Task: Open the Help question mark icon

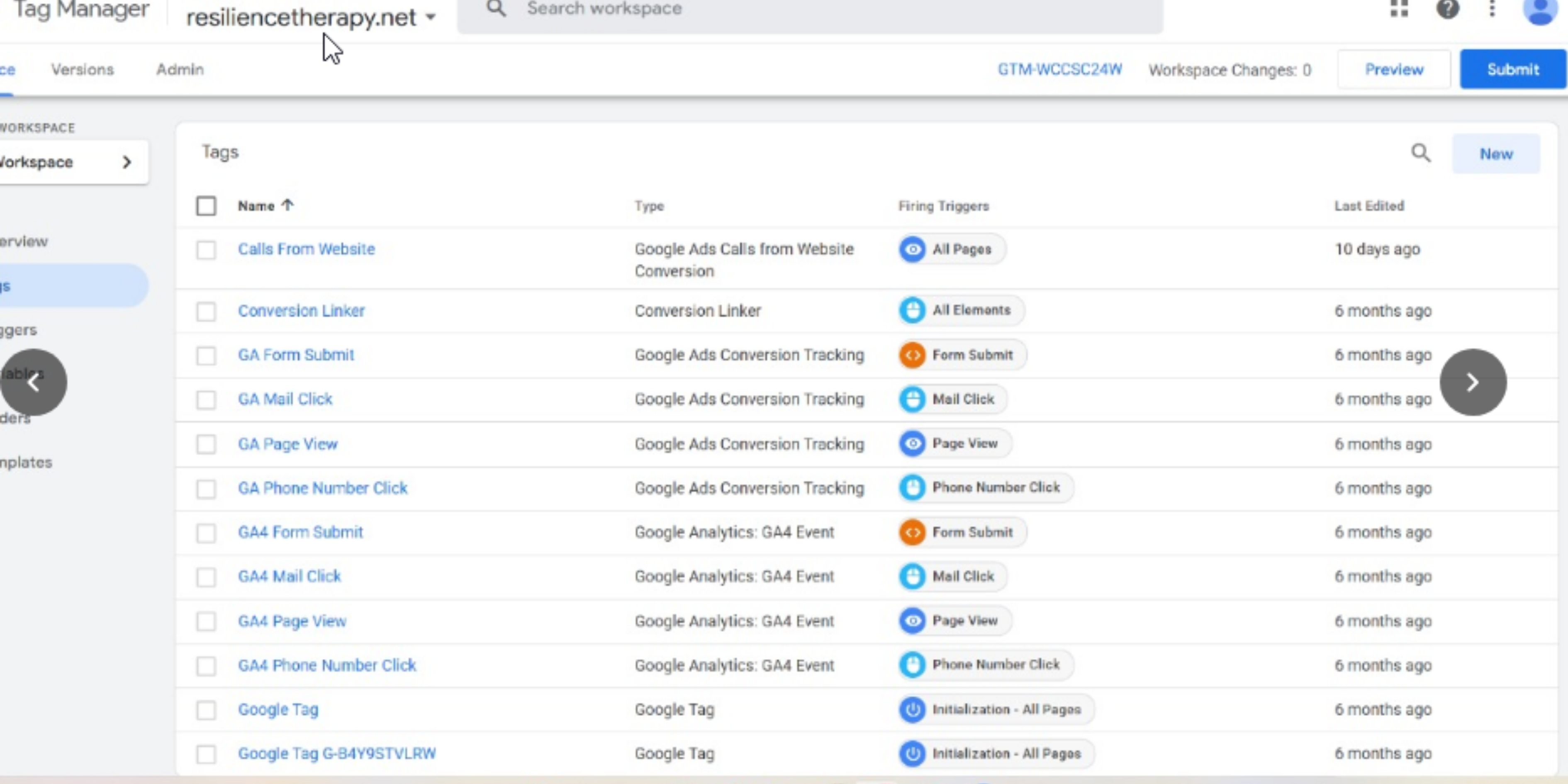Action: click(1448, 9)
